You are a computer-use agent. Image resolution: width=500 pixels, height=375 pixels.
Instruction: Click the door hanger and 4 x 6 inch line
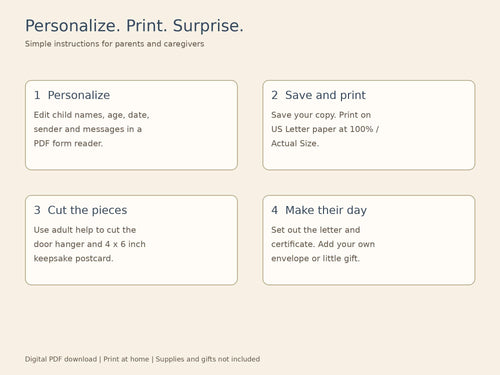[90, 244]
